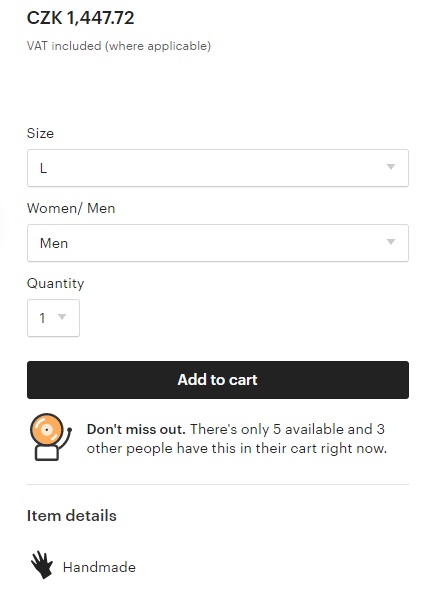Select the L value in Size box

pyautogui.click(x=44, y=168)
